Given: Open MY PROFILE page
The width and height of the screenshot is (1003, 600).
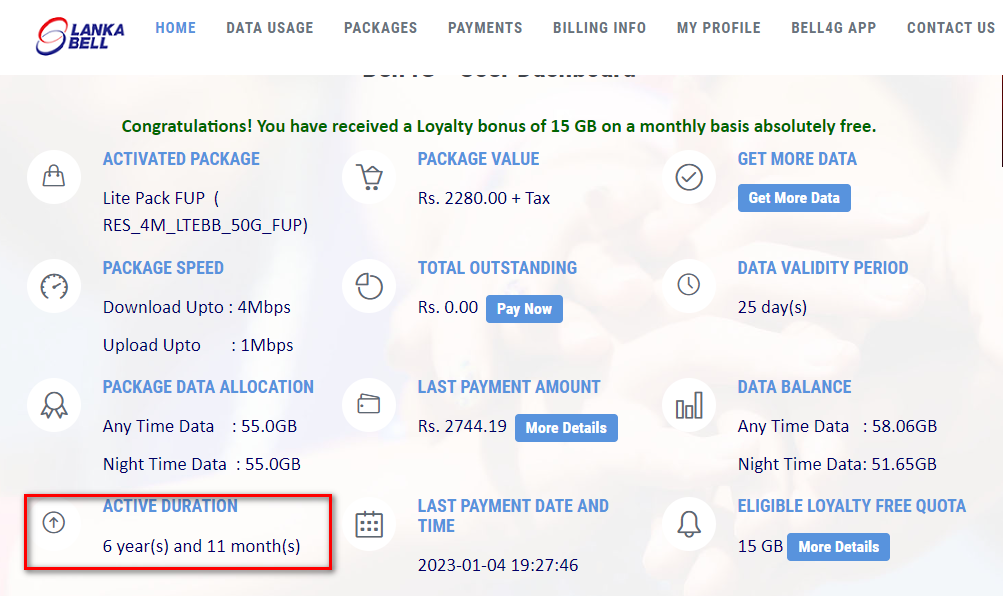Looking at the screenshot, I should pyautogui.click(x=718, y=28).
